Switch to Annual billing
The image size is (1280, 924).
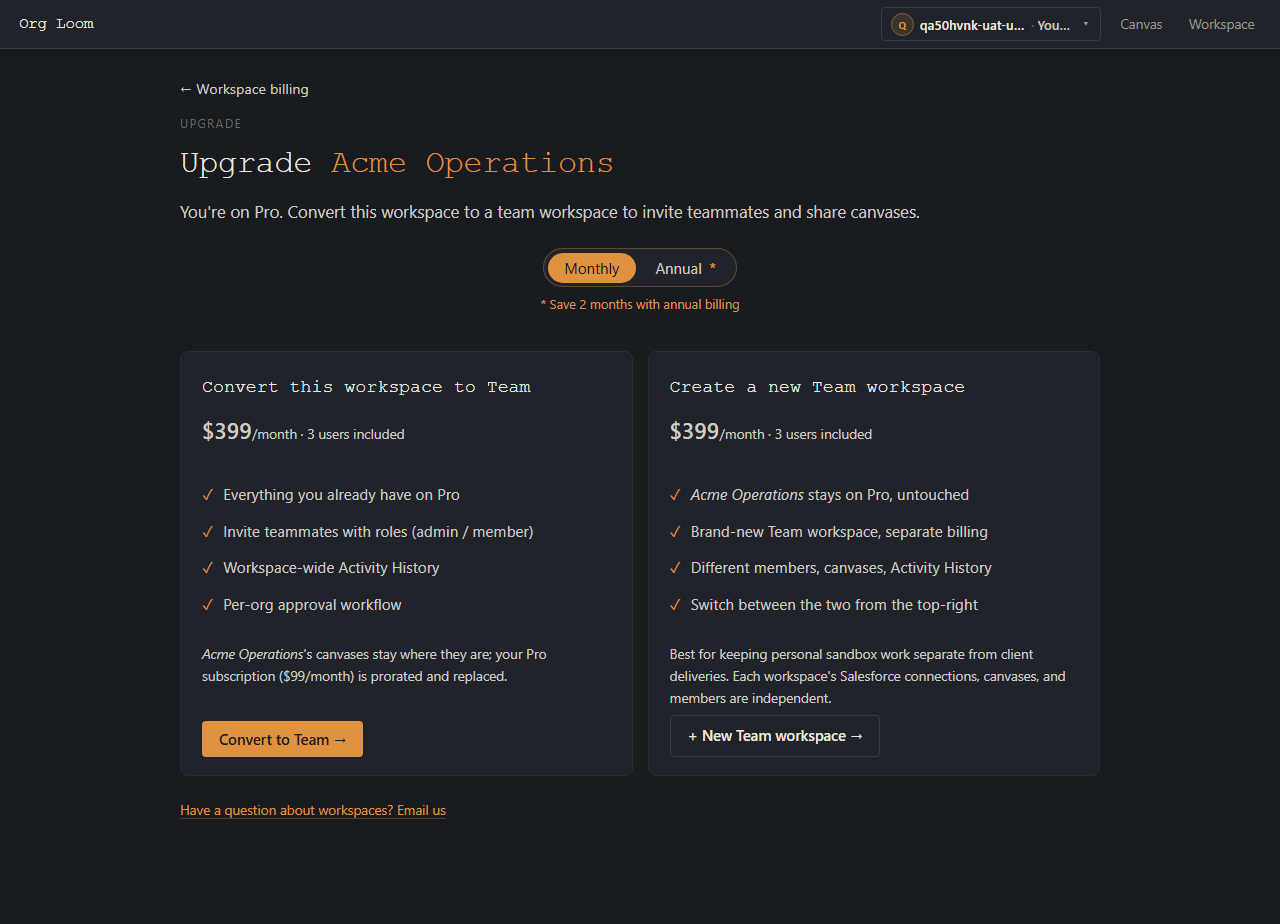click(685, 268)
